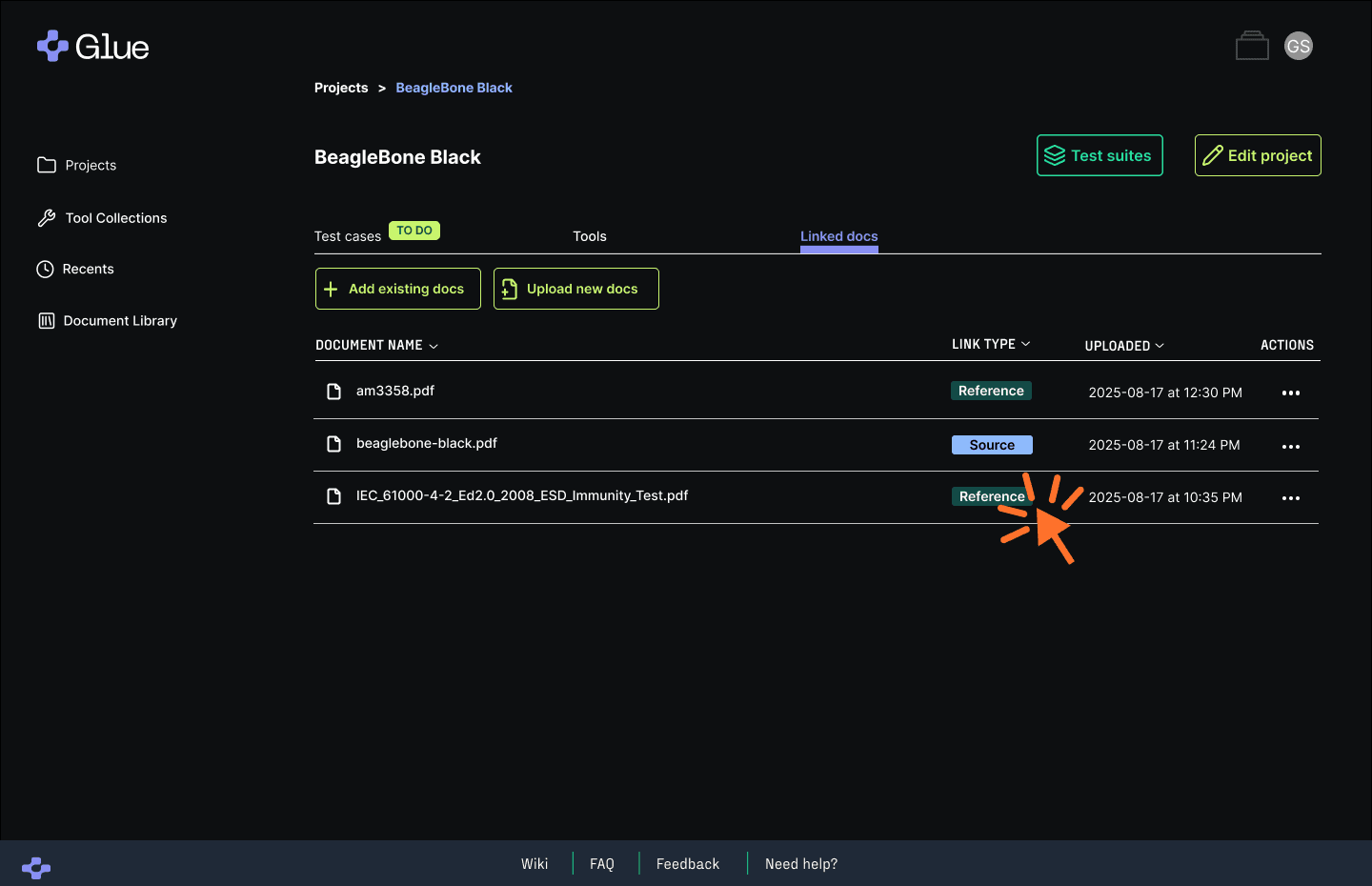
Task: Select the Linked docs tab
Action: click(839, 236)
